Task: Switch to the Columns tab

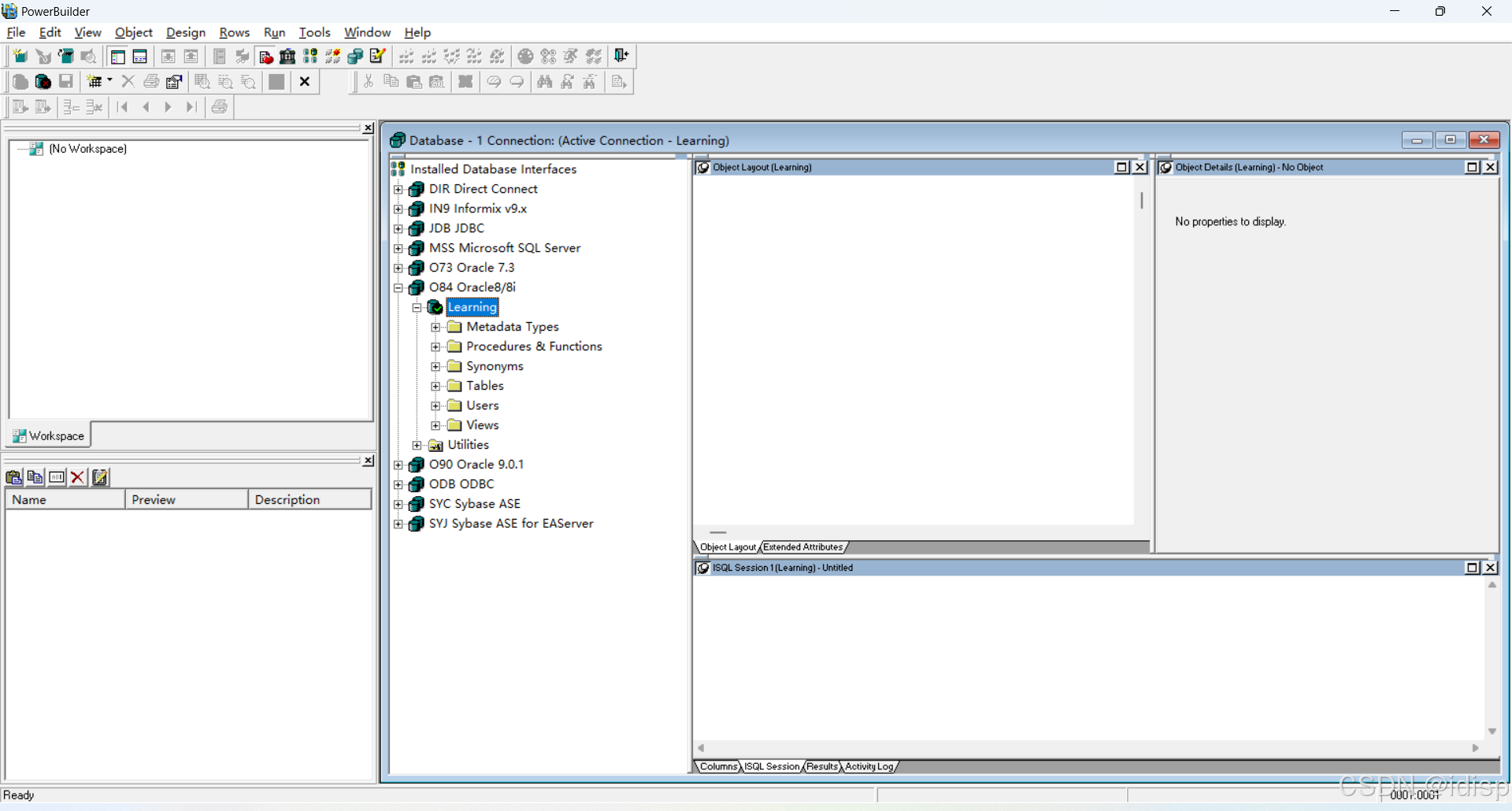Action: [718, 766]
